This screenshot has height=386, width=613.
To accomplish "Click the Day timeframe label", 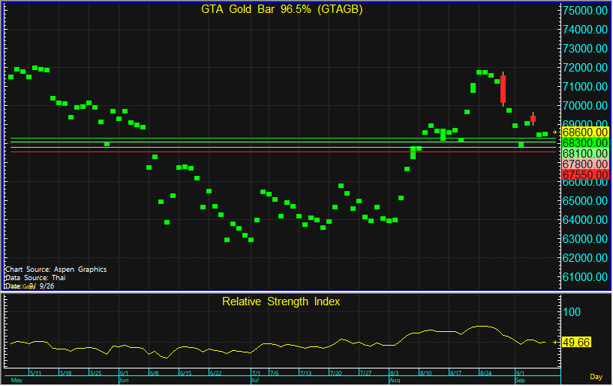I will pos(596,377).
